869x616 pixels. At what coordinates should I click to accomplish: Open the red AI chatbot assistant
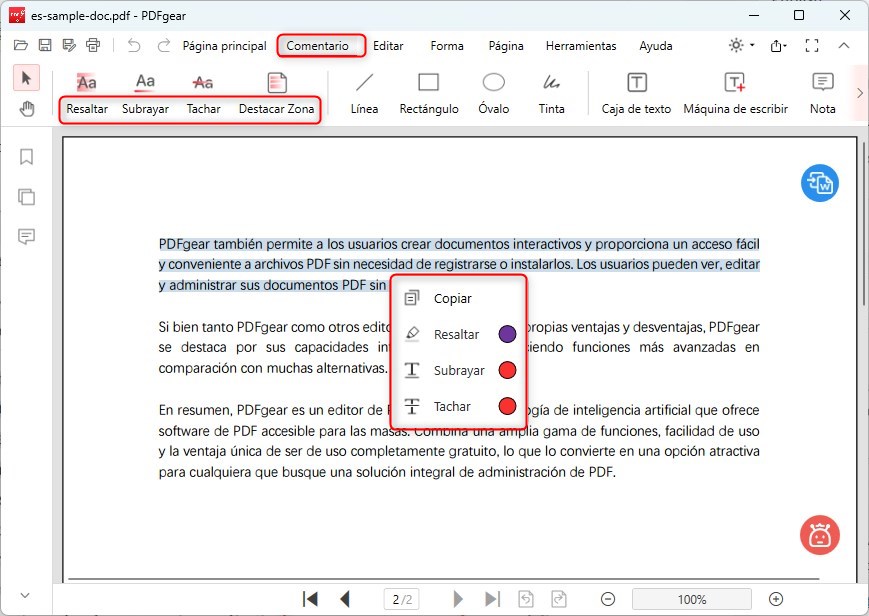tap(820, 535)
